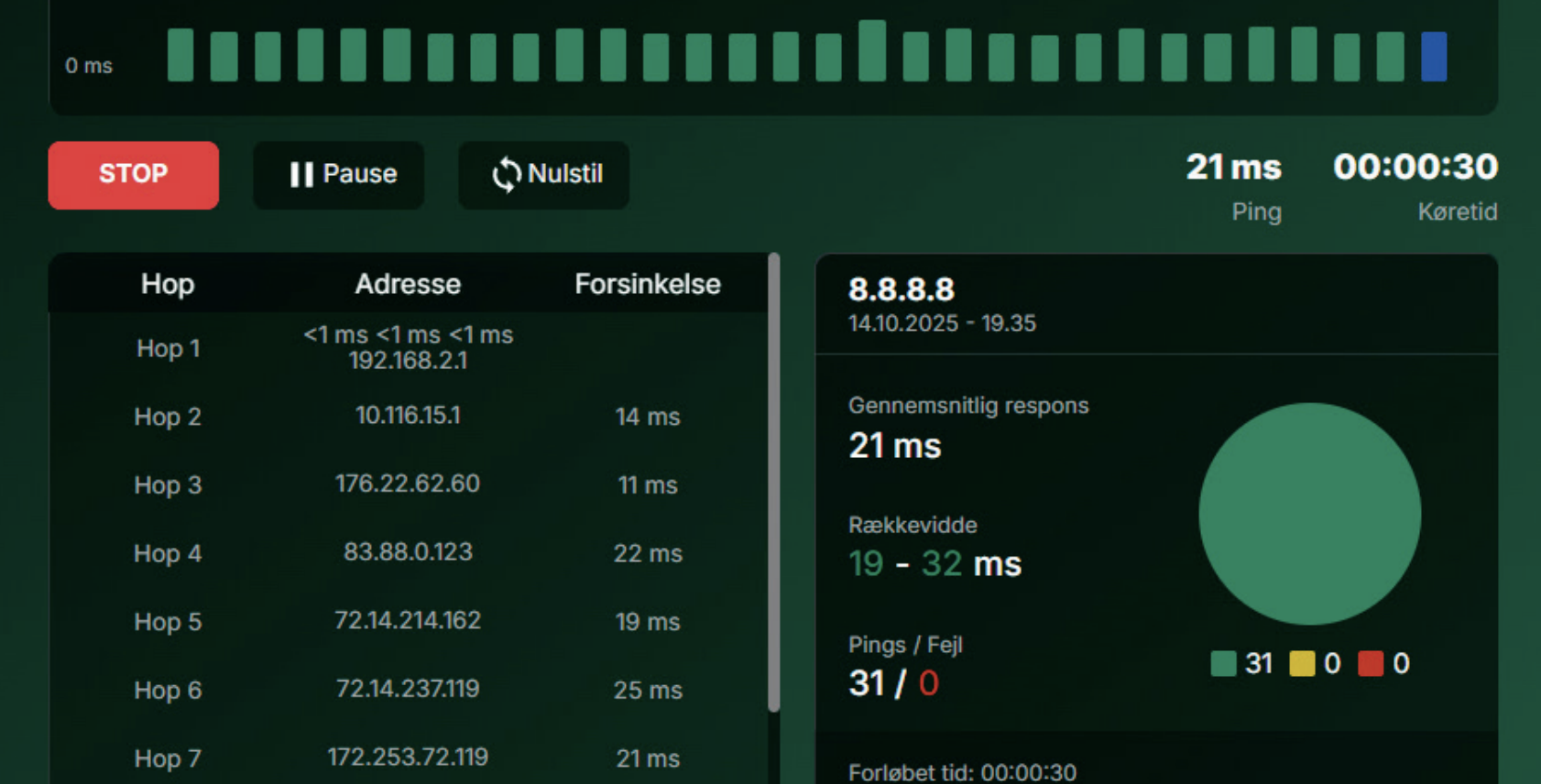Click the red STOP button
The image size is (1541, 784).
[x=133, y=174]
